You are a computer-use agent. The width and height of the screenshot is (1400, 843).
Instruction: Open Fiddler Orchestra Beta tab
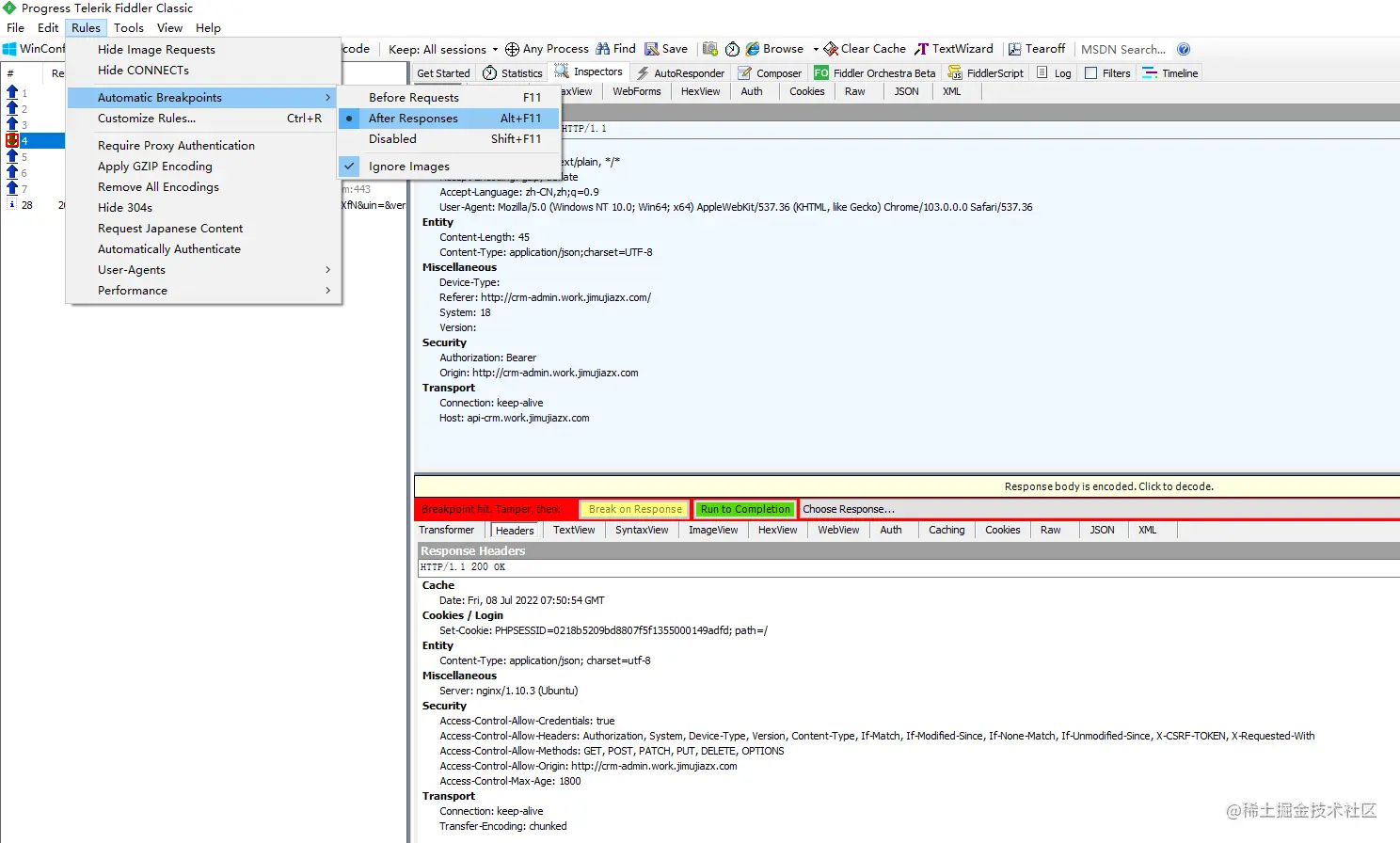coord(875,73)
